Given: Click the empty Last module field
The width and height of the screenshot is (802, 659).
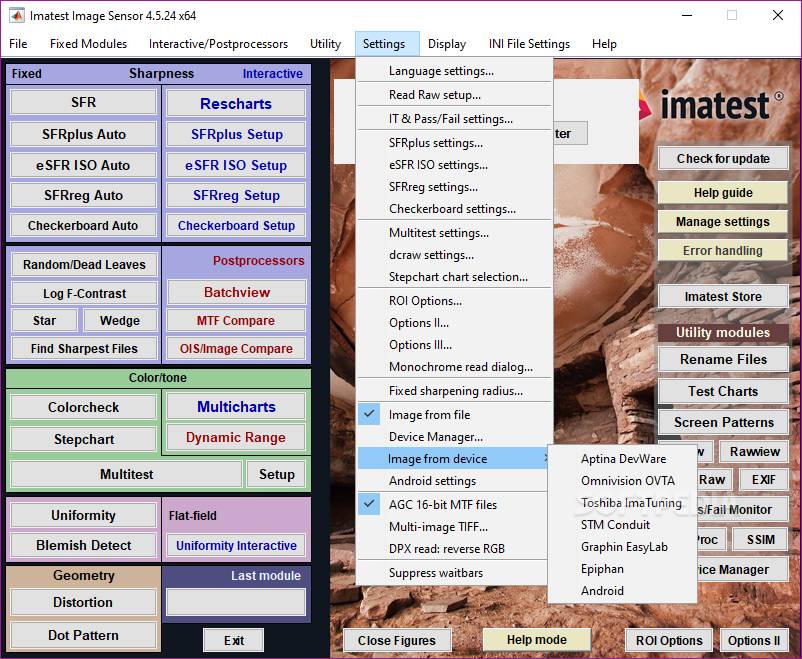Looking at the screenshot, I should pyautogui.click(x=236, y=601).
